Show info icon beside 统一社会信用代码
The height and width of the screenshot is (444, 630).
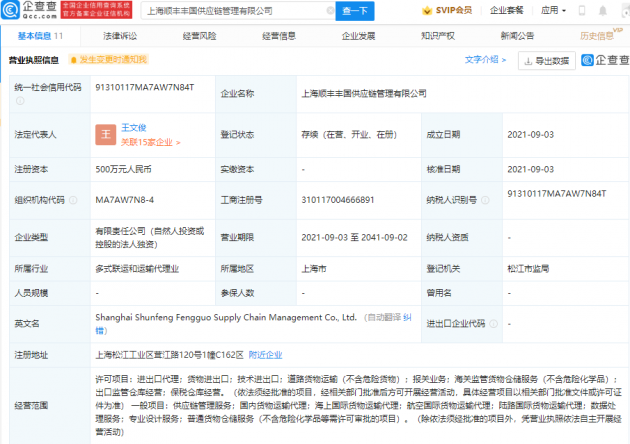pos(20,100)
